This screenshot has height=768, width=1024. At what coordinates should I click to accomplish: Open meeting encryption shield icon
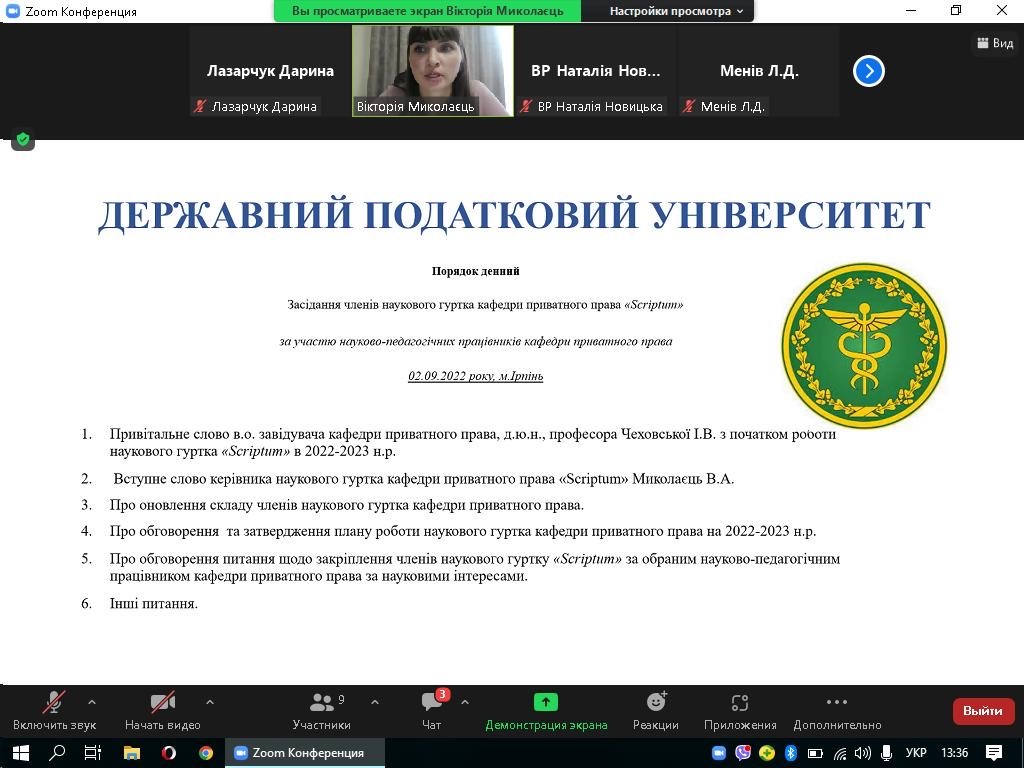(x=23, y=139)
